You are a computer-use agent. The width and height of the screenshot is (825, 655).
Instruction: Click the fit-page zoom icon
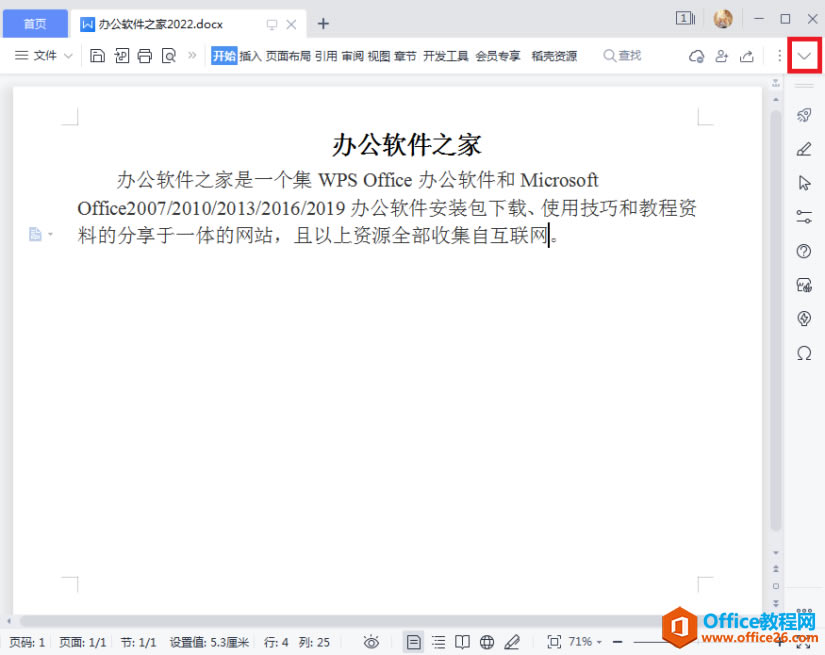click(x=554, y=642)
